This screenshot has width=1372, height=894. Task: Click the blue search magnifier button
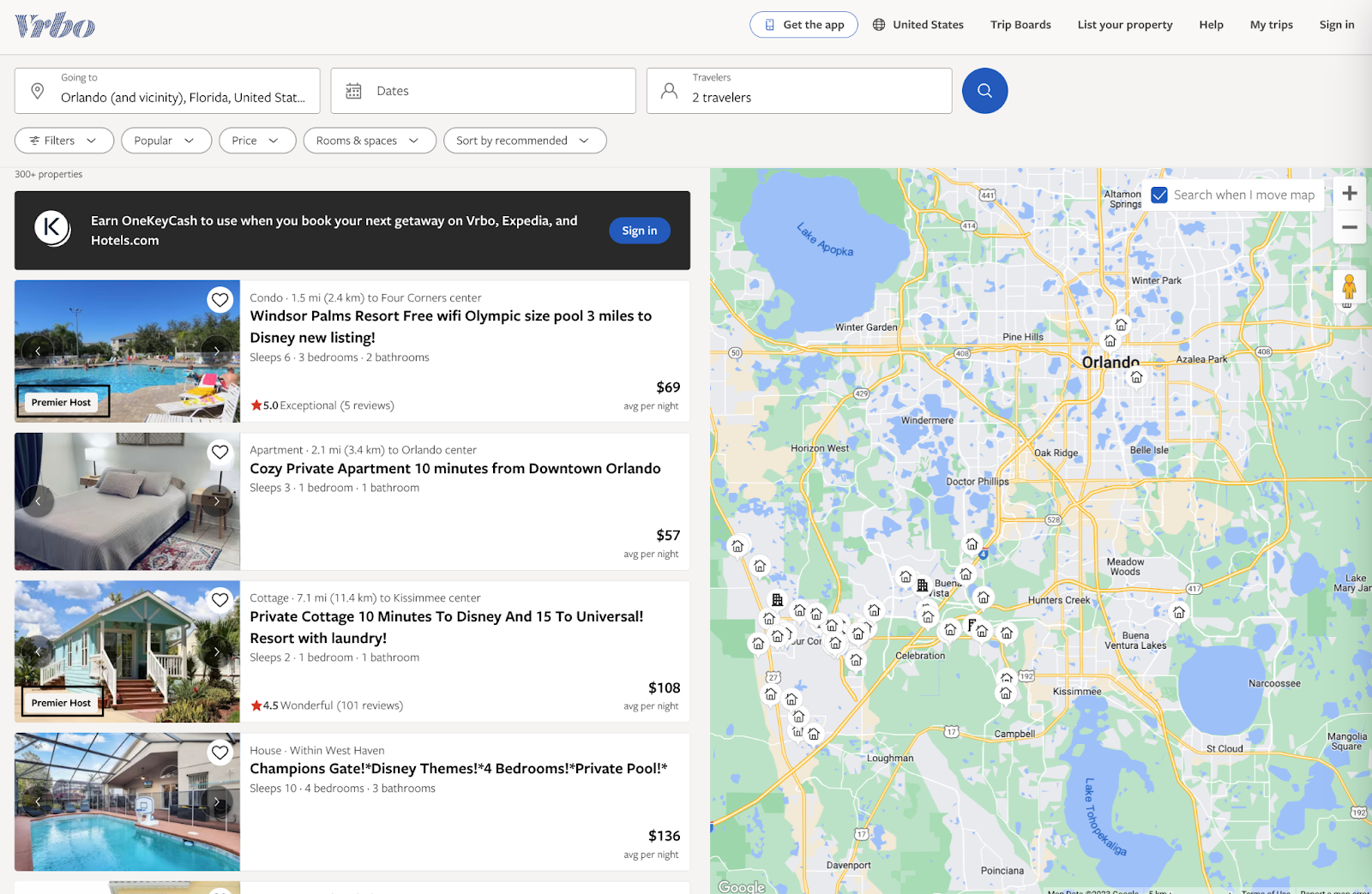tap(984, 91)
